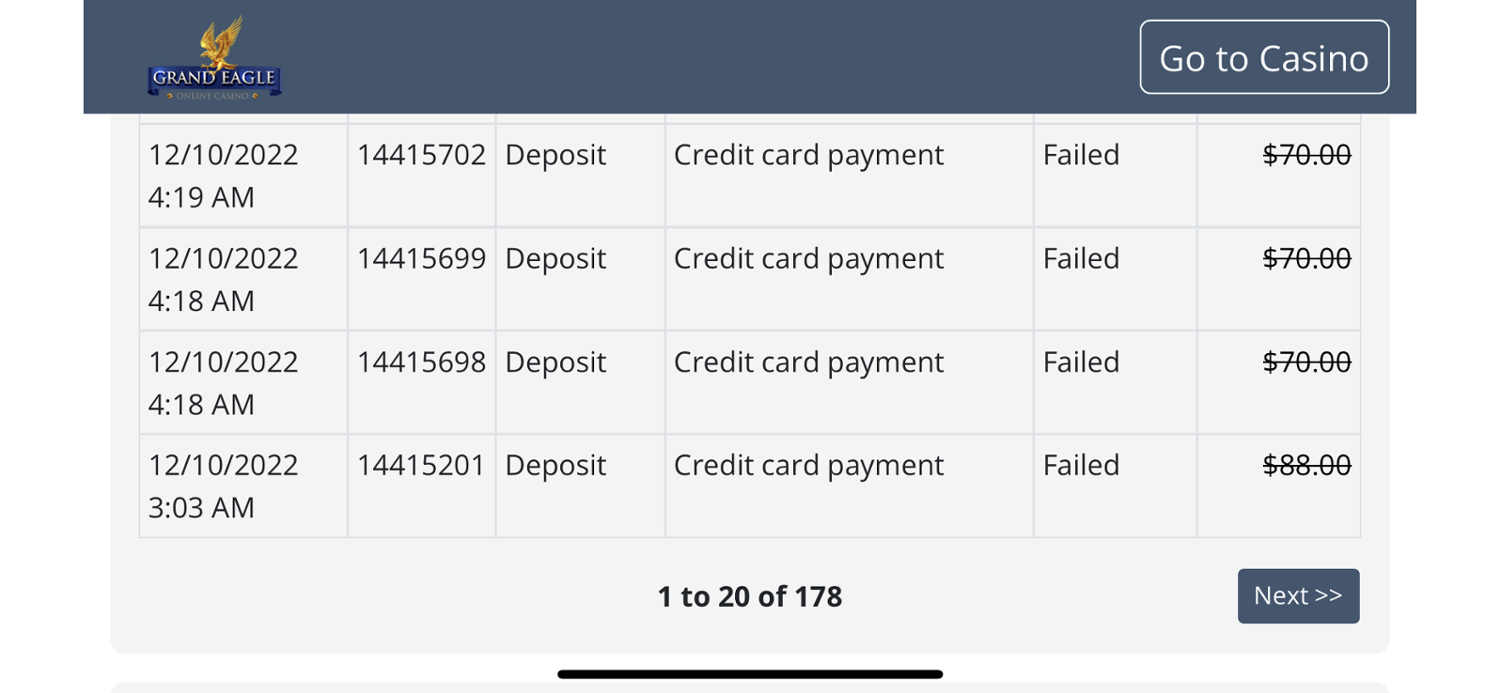This screenshot has width=1500, height=693.
Task: Click the Deposit type of transaction 14415698
Action: 555,362
